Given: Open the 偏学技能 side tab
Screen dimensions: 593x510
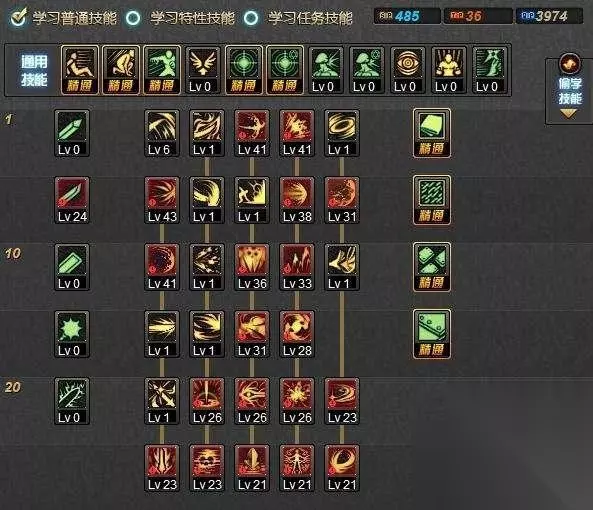Looking at the screenshot, I should (x=569, y=91).
